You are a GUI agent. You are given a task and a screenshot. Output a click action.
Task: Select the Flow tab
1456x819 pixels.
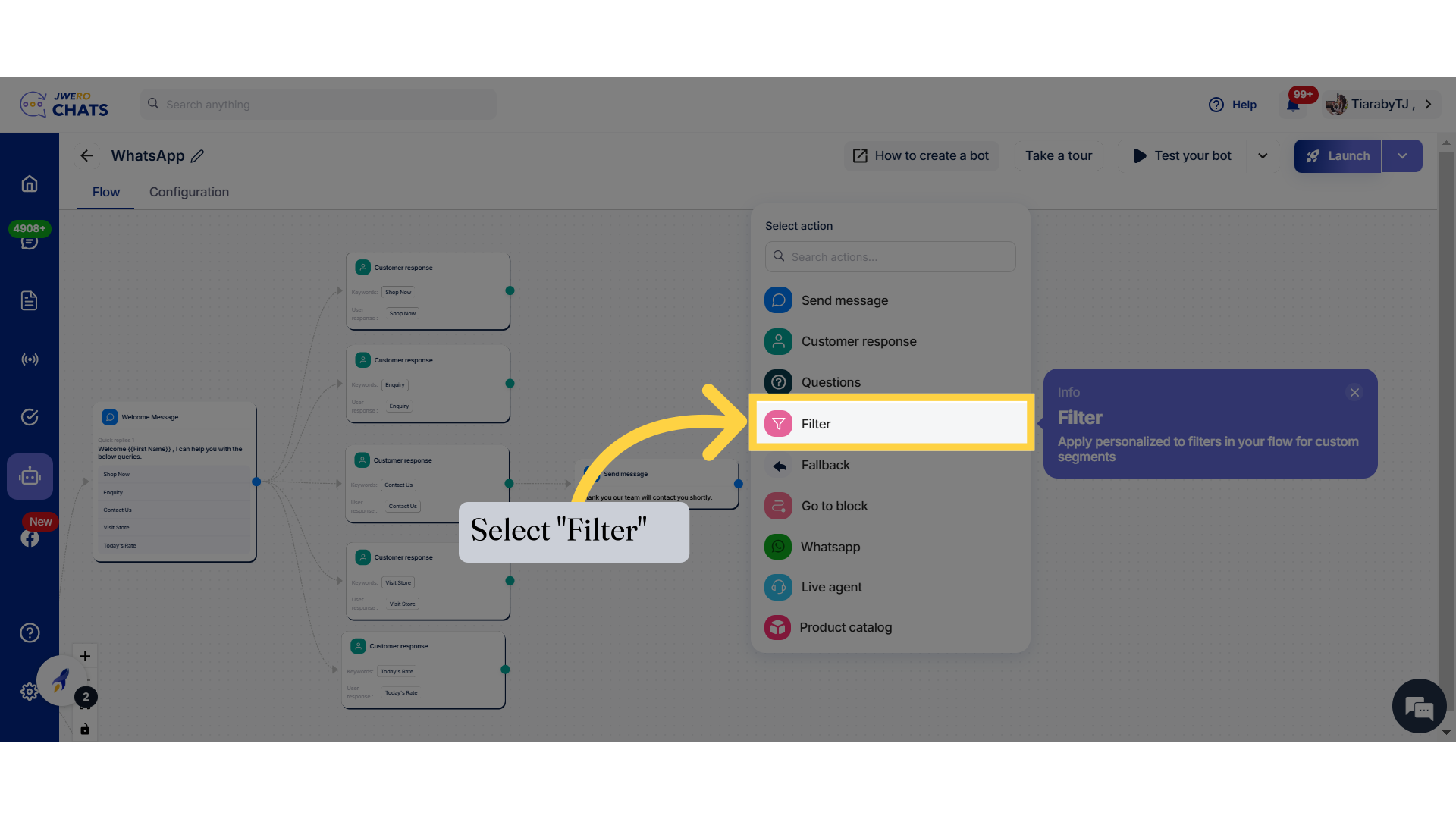point(105,192)
